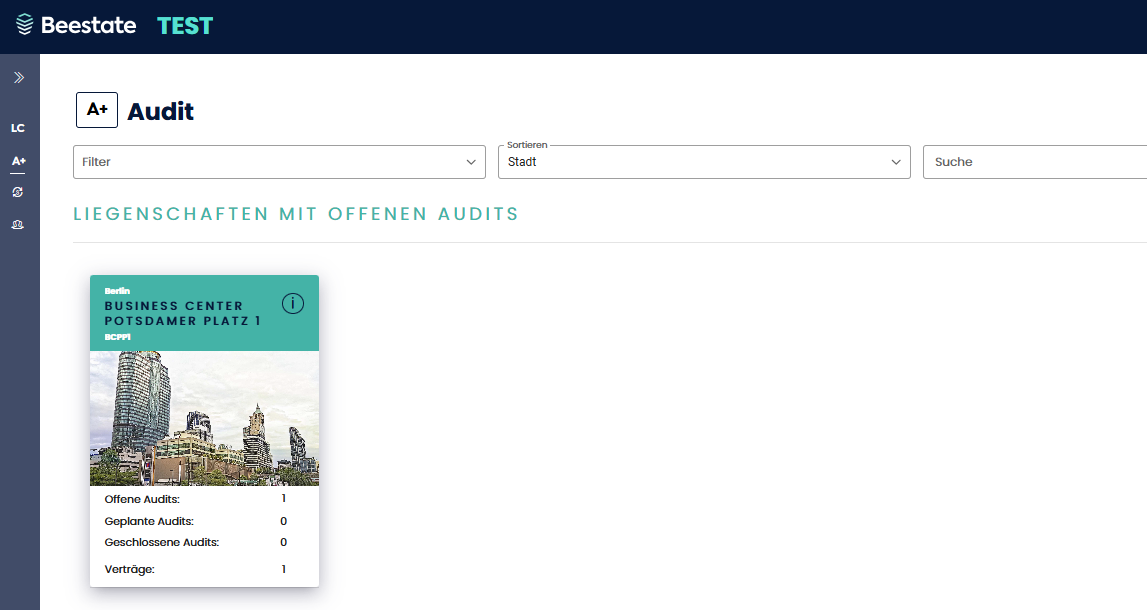
Task: Click the chevron arrow of the Sortieren box
Action: point(896,162)
